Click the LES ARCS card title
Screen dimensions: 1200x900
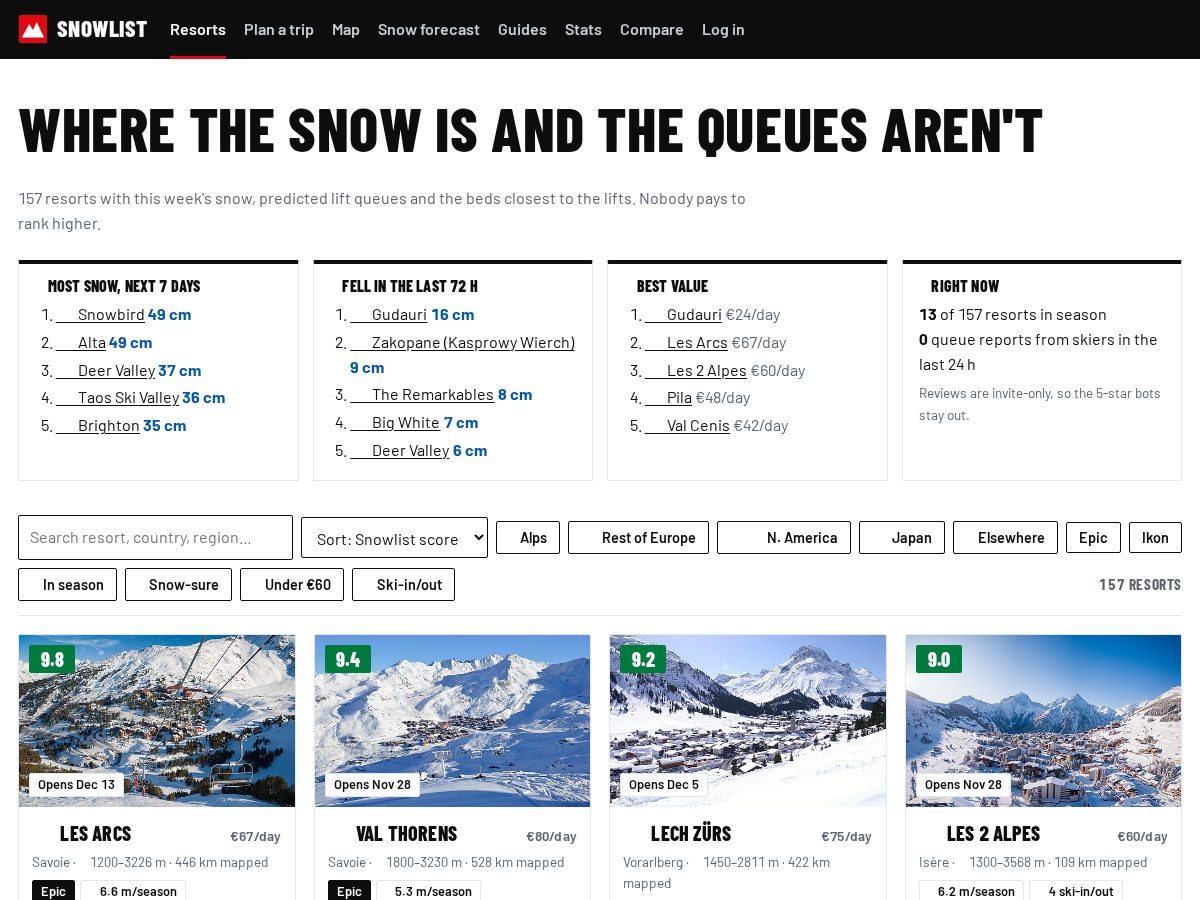click(95, 834)
